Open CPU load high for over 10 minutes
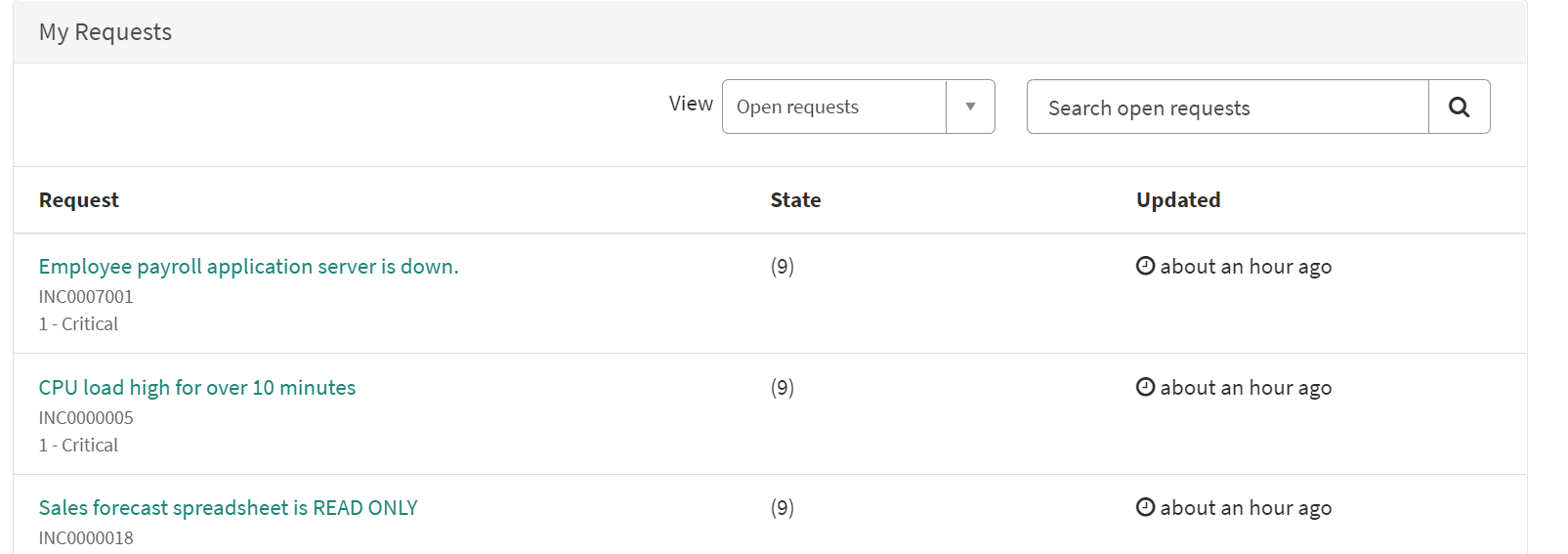This screenshot has width=1568, height=554. point(197,388)
